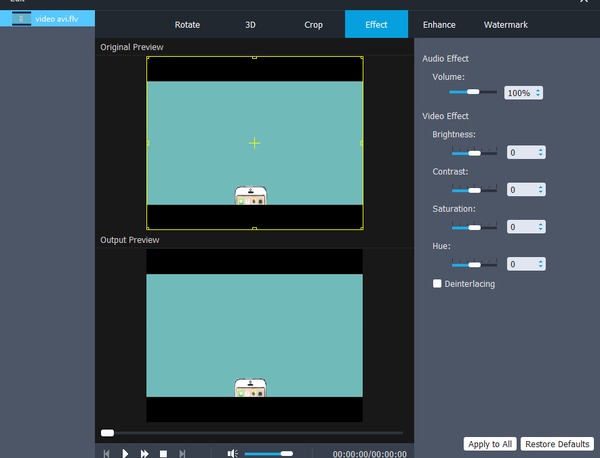Open the Watermark tab
Screen dimensions: 600x458
click(x=505, y=24)
